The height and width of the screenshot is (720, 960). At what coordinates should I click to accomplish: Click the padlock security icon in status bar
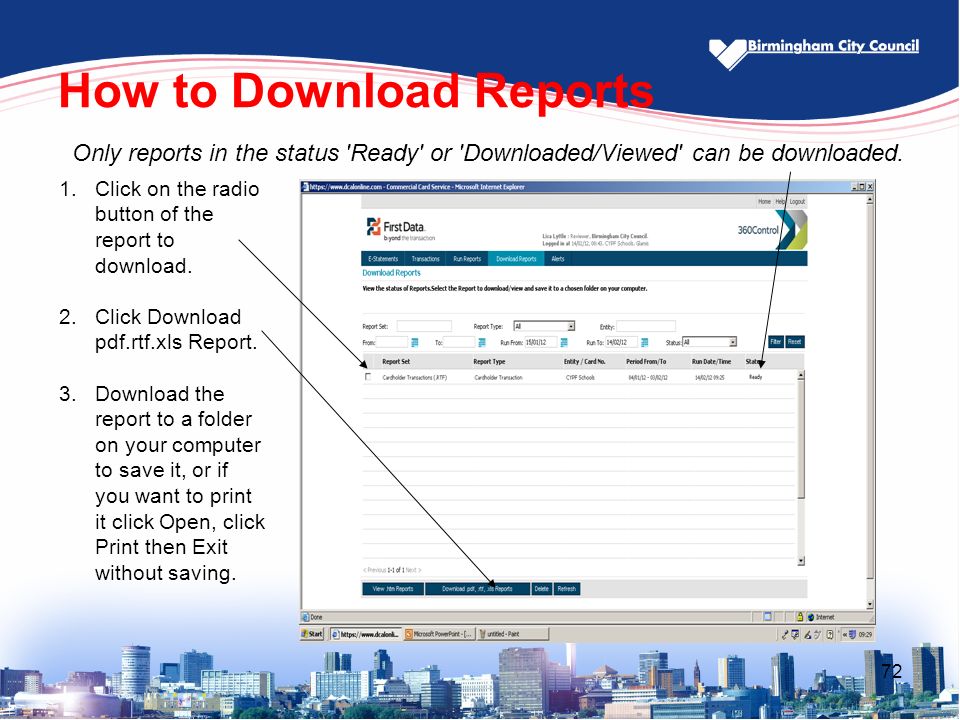(x=800, y=617)
